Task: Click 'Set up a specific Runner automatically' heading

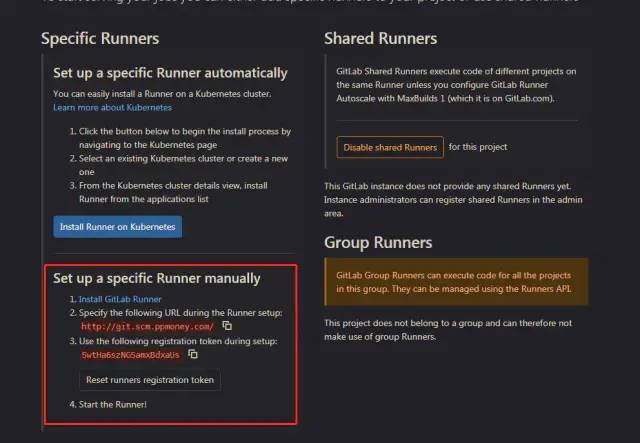Action: click(170, 73)
